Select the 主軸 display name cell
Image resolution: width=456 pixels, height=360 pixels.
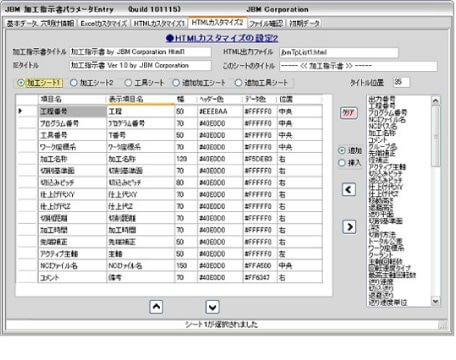coord(140,254)
